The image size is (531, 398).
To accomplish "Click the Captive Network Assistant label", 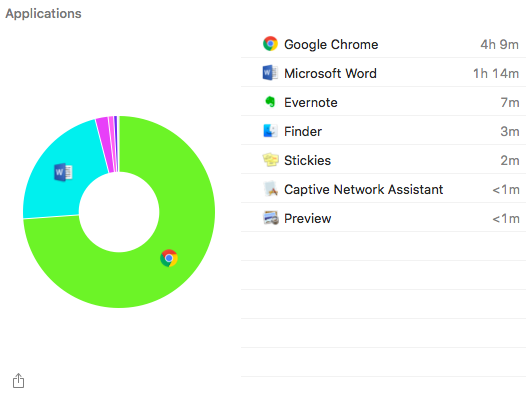I will tap(363, 190).
